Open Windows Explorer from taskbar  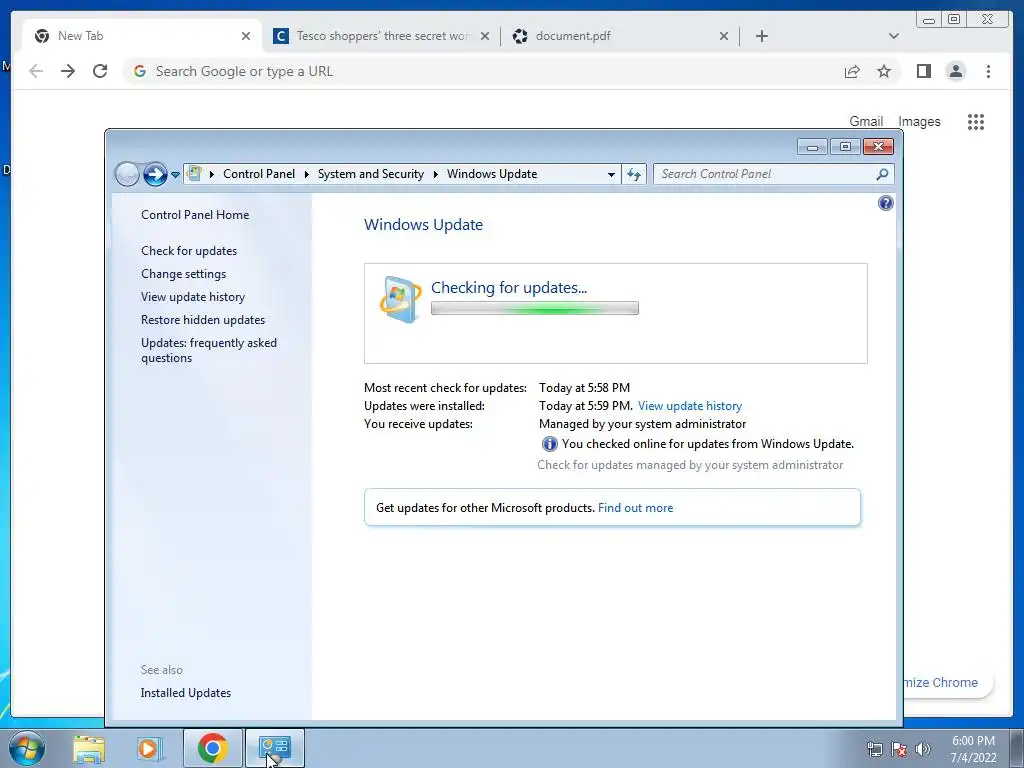(x=89, y=748)
